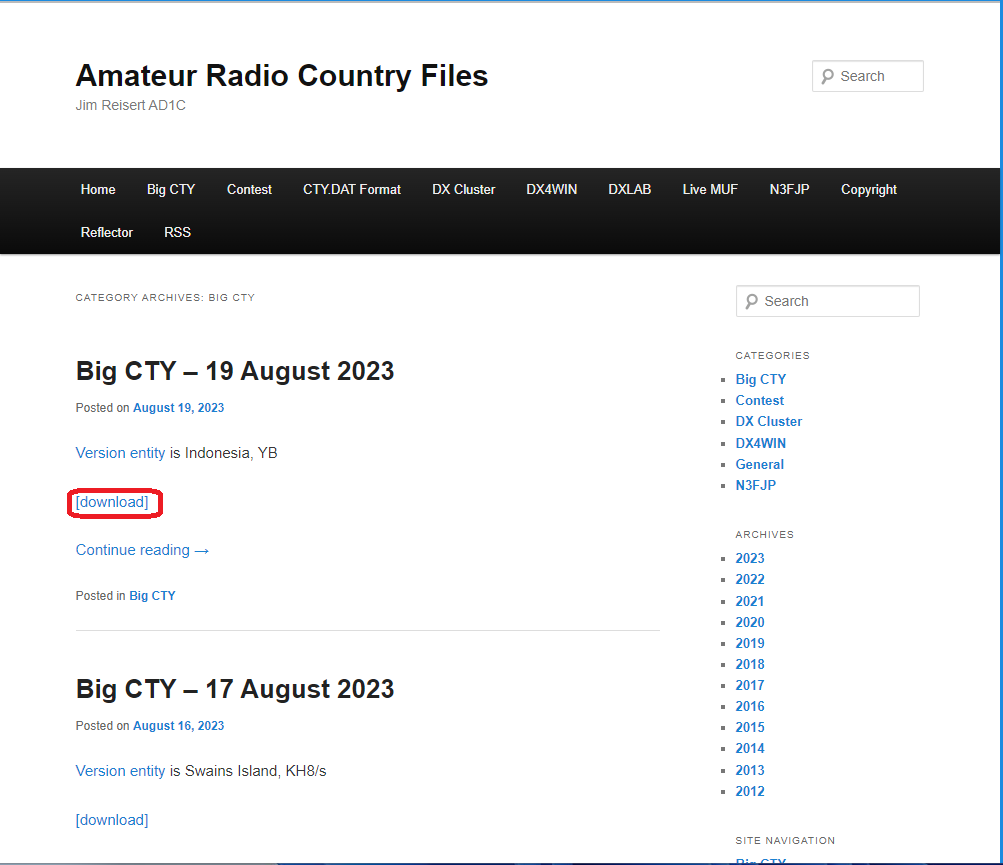The height and width of the screenshot is (865, 1003).
Task: Open the RSS feed menu item
Action: click(177, 232)
